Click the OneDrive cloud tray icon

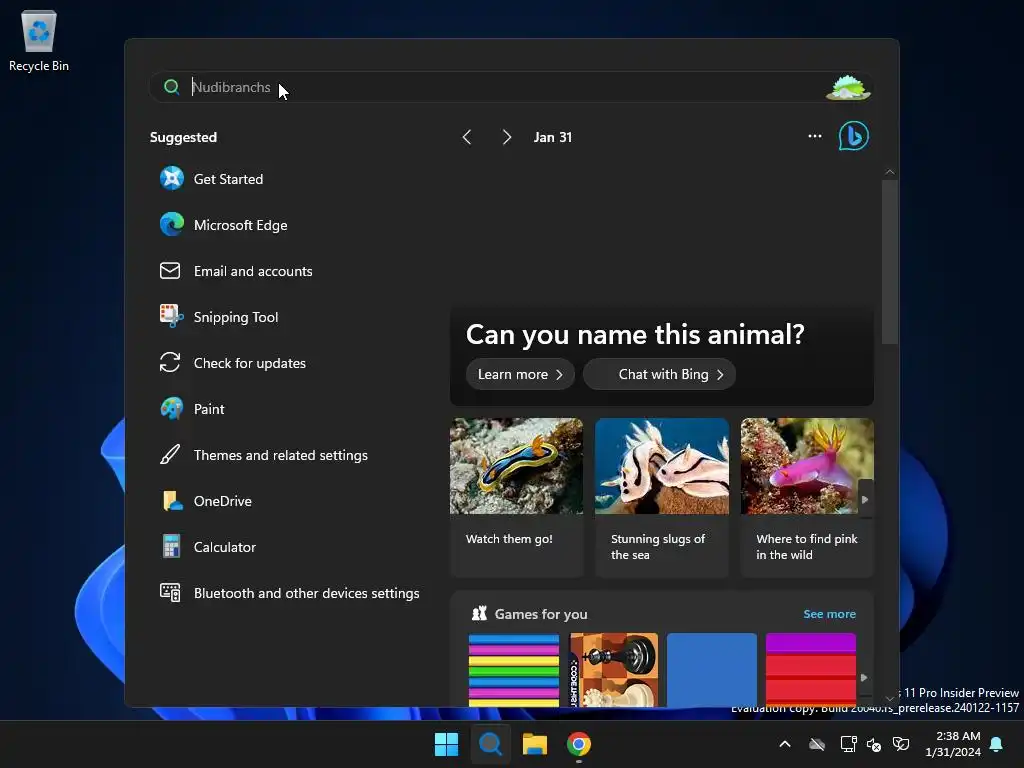817,744
